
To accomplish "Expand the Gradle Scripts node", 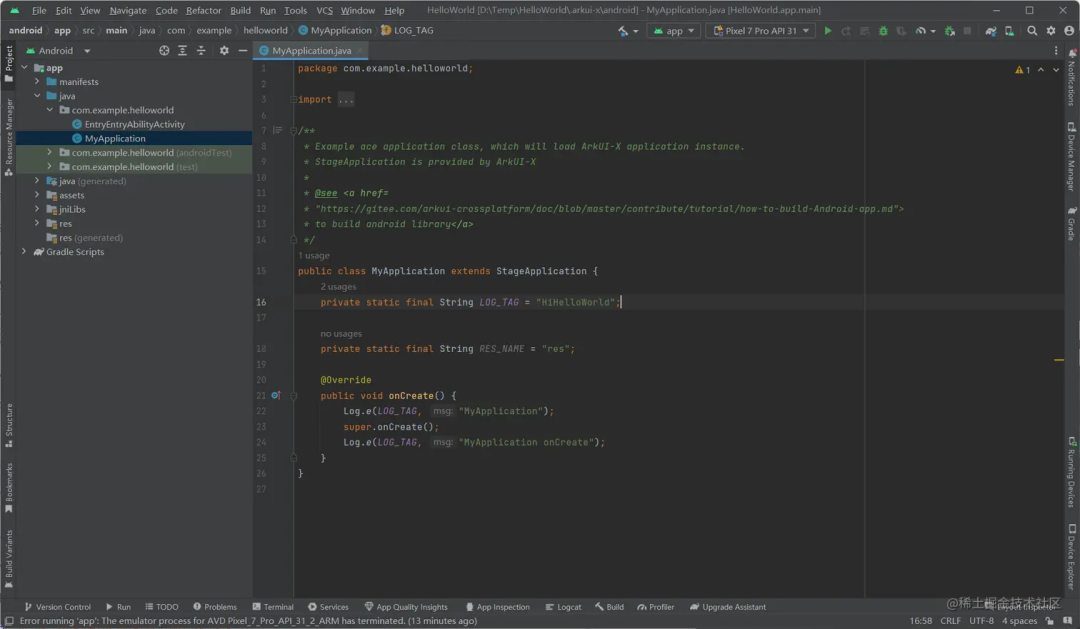I will tap(24, 252).
